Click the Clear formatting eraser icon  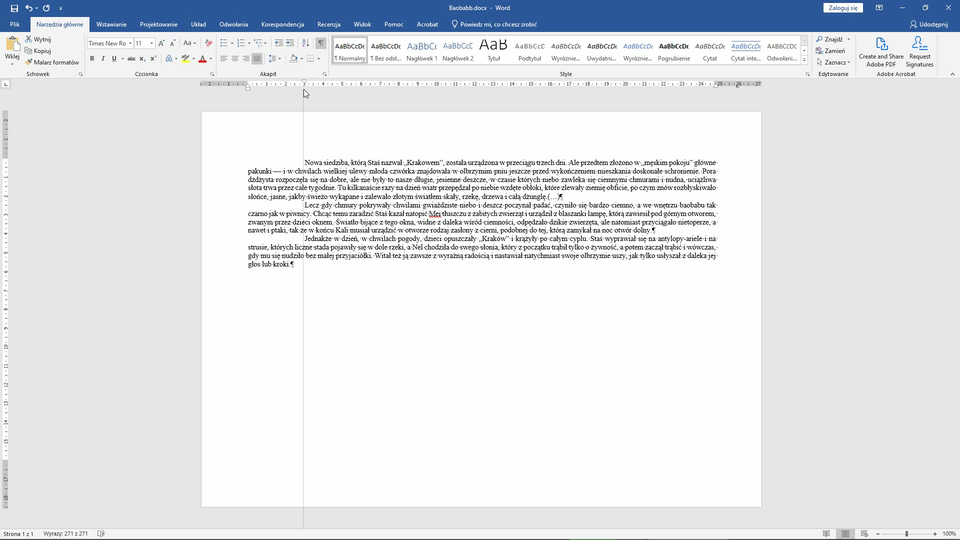(210, 43)
